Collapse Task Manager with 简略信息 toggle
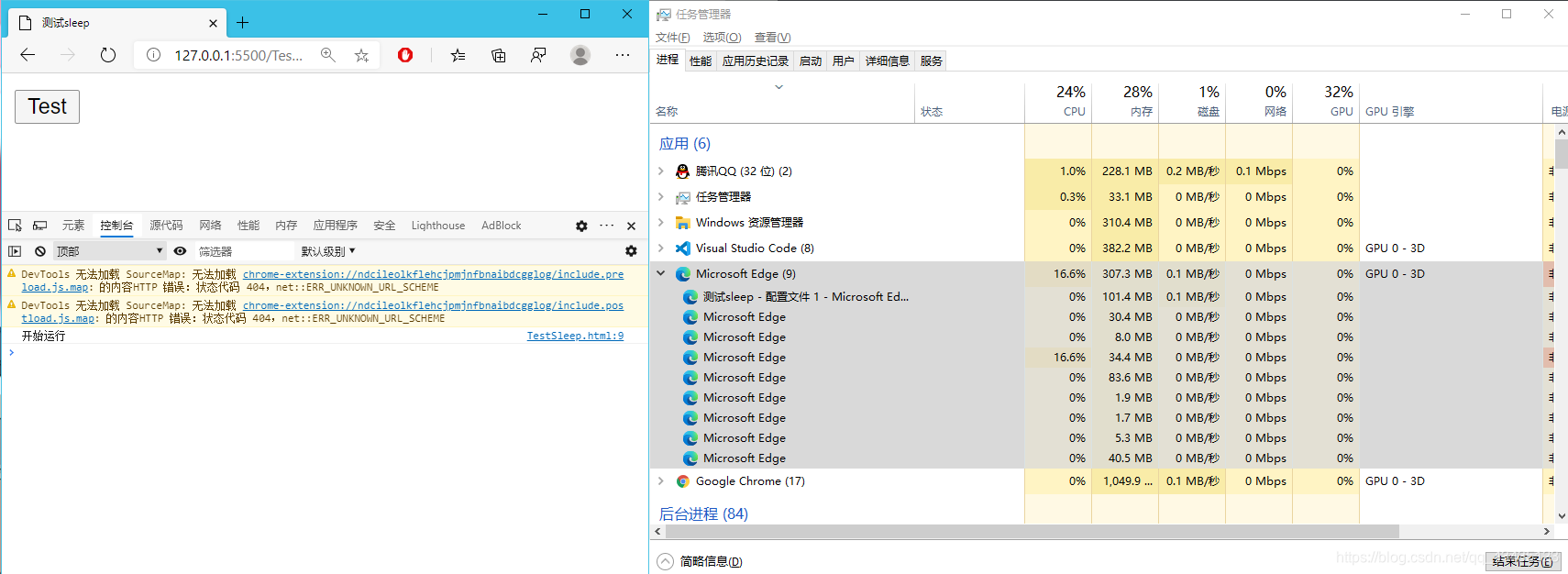The width and height of the screenshot is (1568, 574). [x=700, y=561]
